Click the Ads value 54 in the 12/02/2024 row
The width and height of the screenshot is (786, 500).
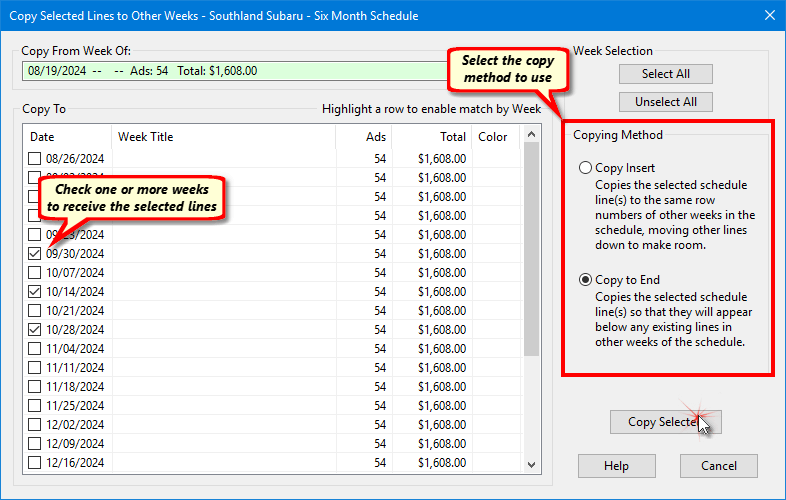click(380, 425)
